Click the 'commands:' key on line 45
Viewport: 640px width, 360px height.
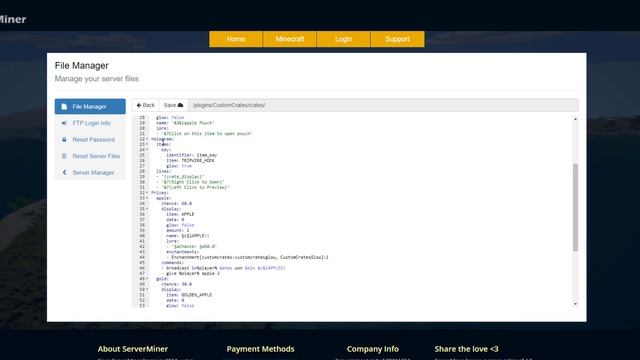(x=173, y=263)
